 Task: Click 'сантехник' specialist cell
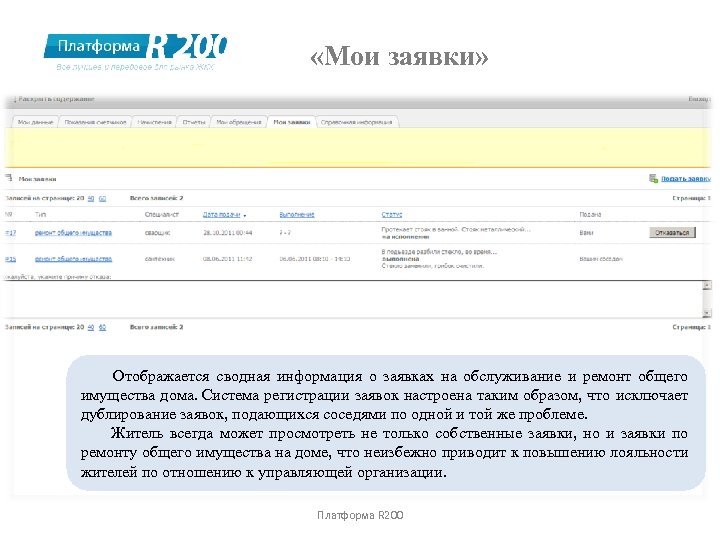pos(159,259)
